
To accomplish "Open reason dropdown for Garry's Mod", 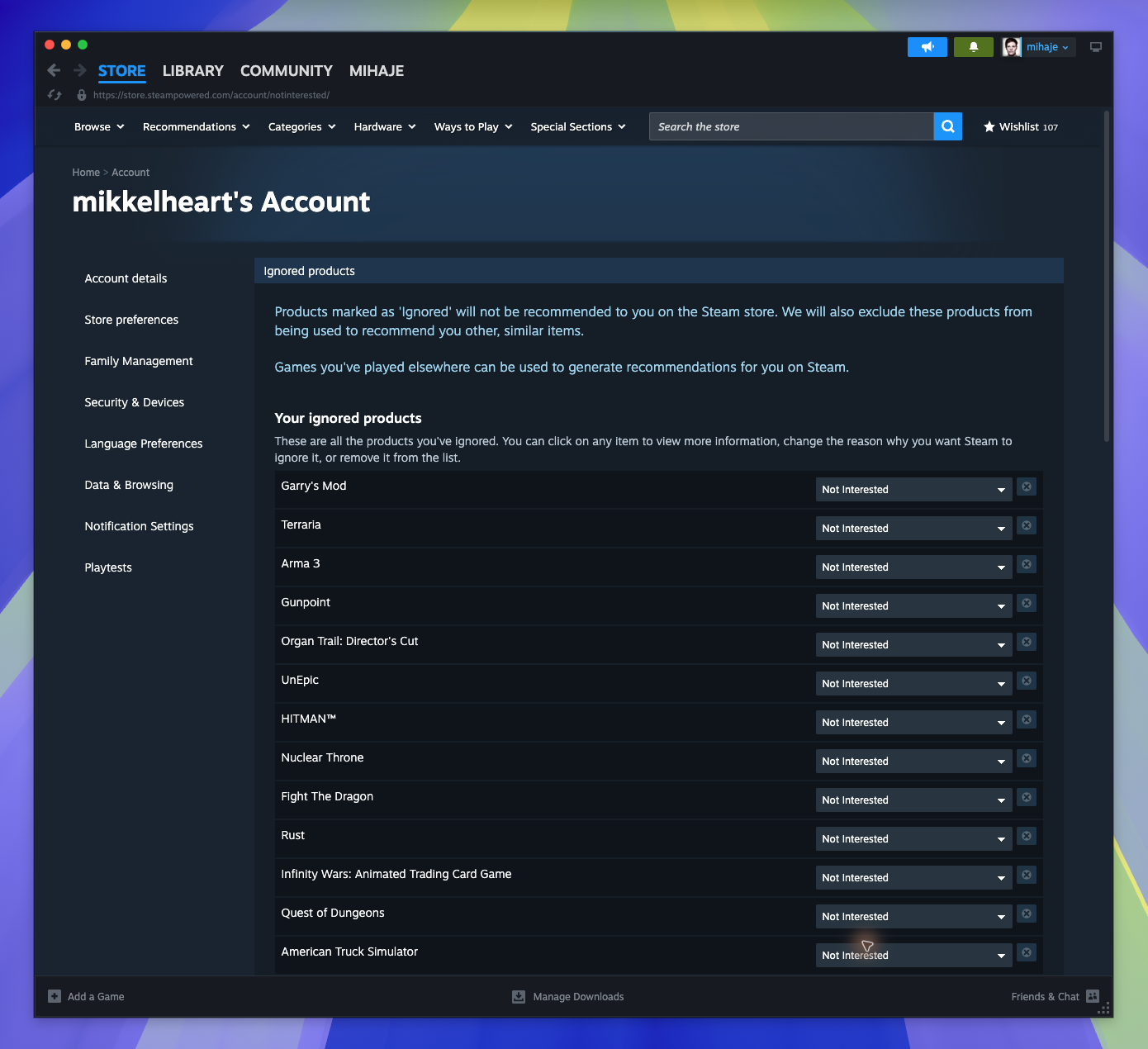I will [x=913, y=489].
